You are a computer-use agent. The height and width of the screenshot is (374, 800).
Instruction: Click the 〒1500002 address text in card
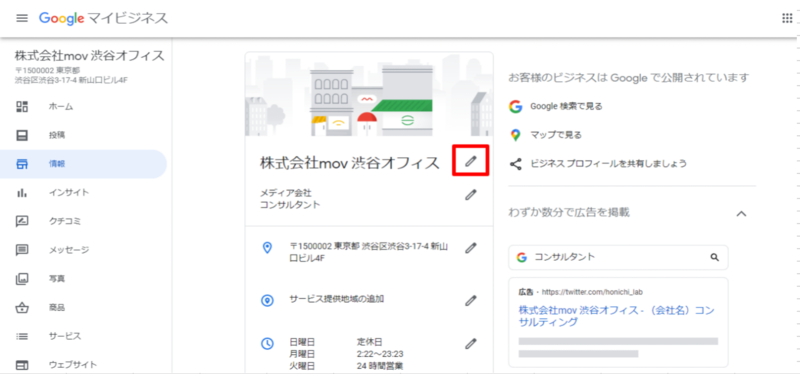369,253
